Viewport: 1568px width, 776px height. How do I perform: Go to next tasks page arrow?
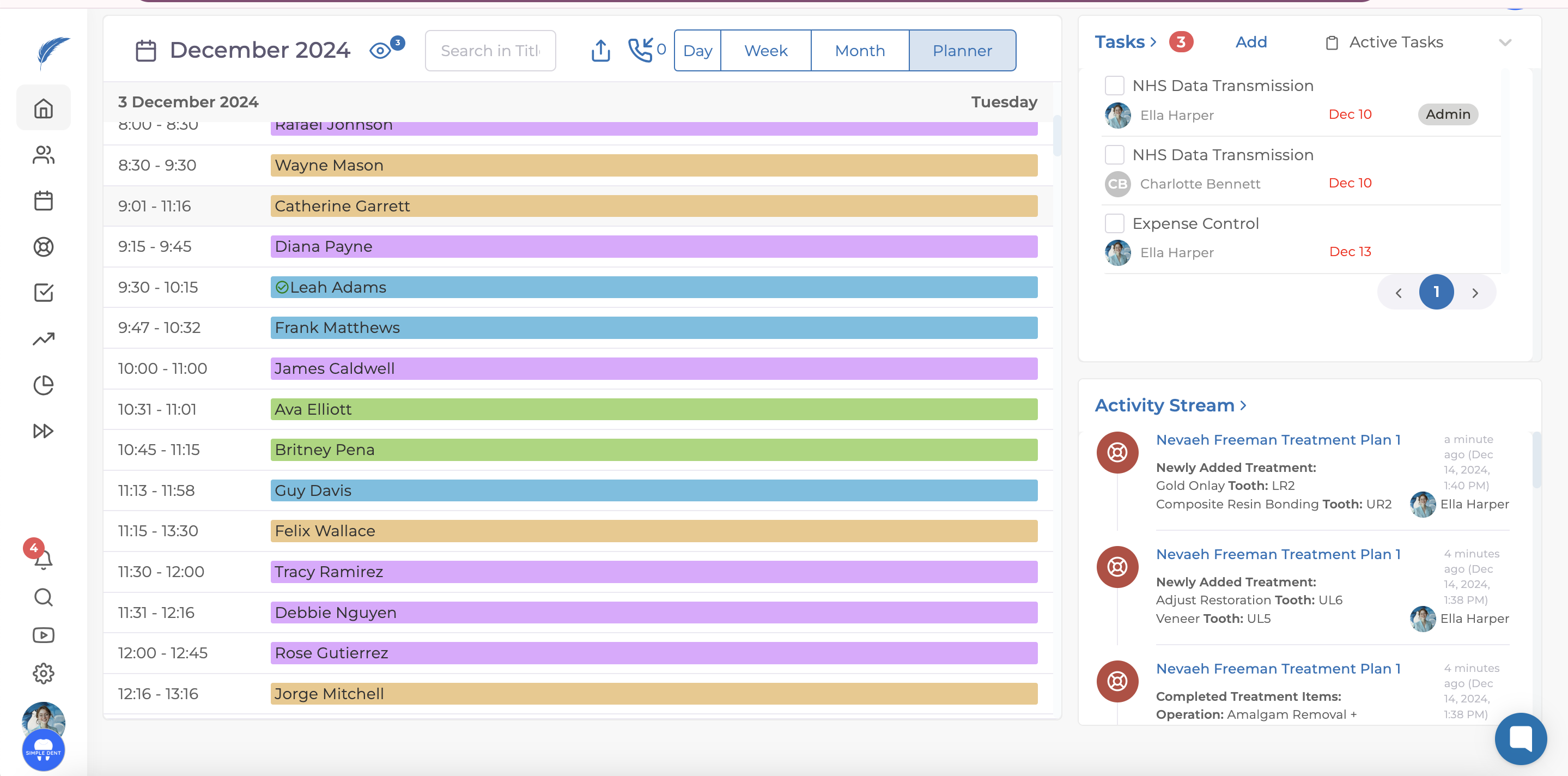click(1474, 293)
